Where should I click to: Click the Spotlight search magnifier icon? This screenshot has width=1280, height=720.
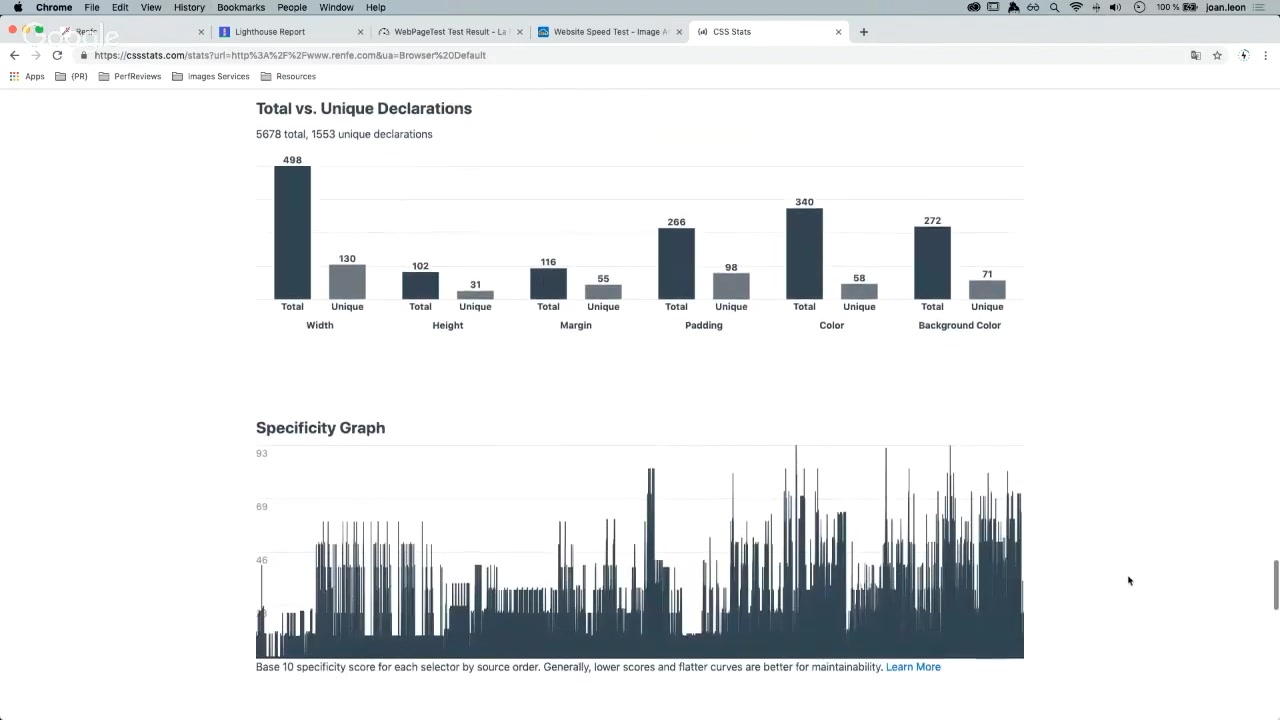click(x=1054, y=7)
